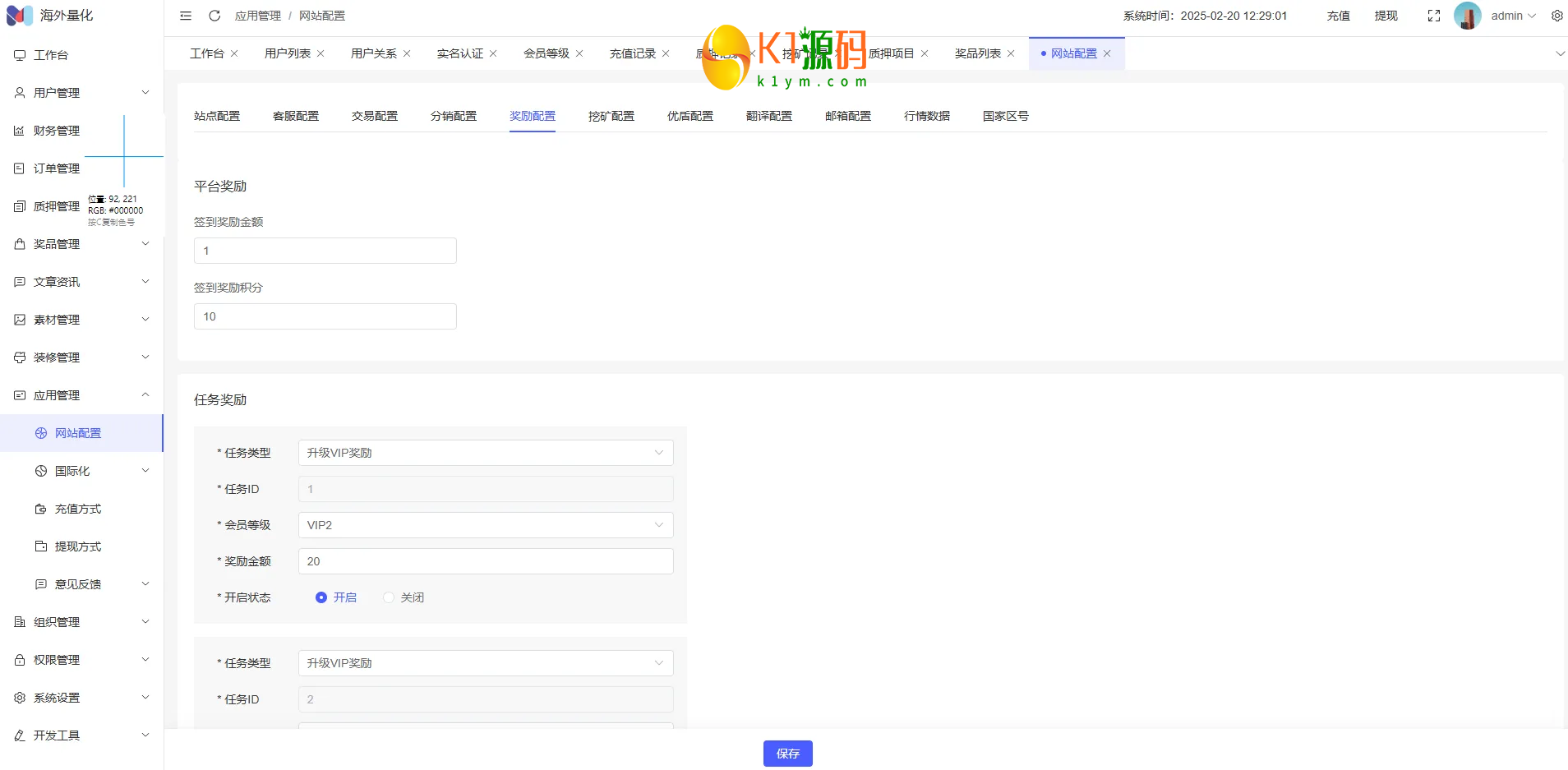Click the admin avatar picture

pos(1467,16)
